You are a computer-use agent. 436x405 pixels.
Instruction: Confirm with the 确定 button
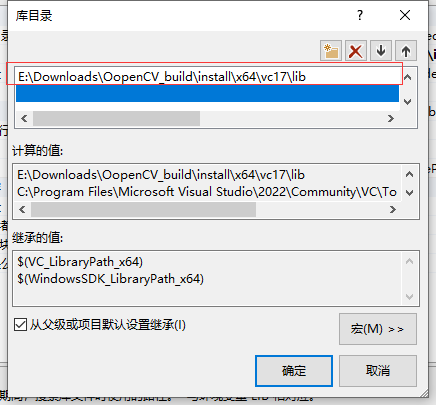(294, 371)
